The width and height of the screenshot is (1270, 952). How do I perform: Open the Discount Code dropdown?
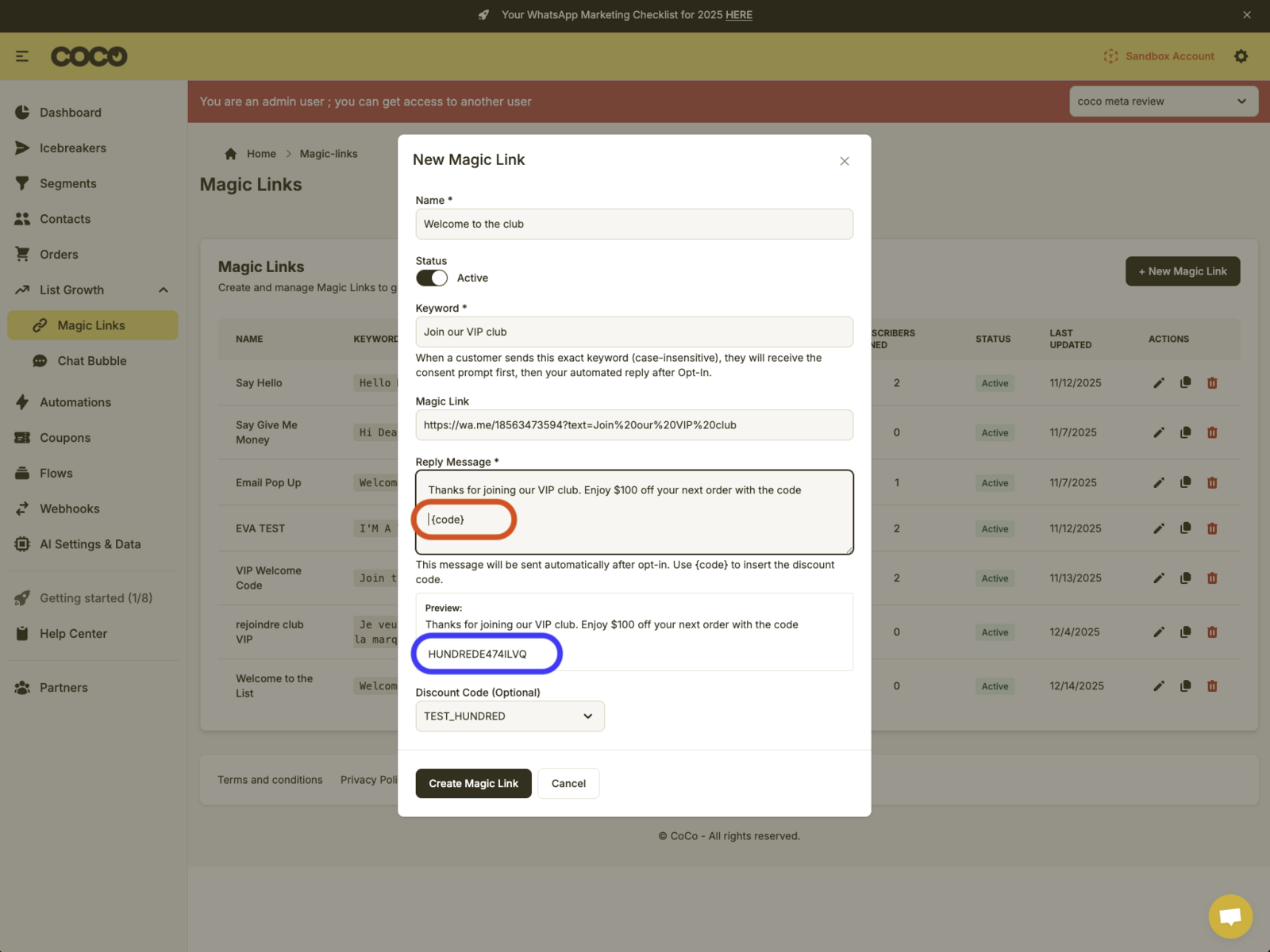pos(510,716)
